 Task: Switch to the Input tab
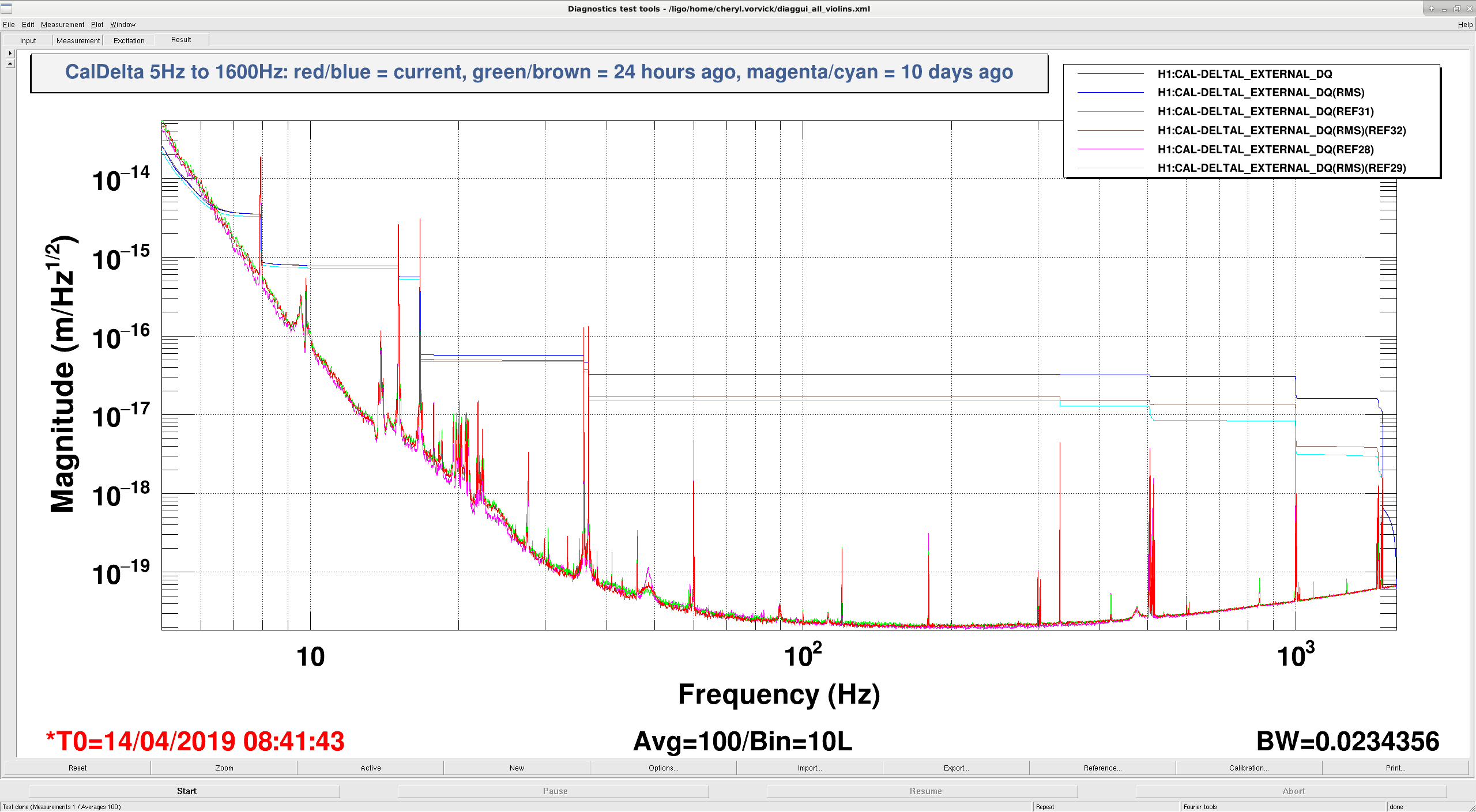(x=28, y=40)
